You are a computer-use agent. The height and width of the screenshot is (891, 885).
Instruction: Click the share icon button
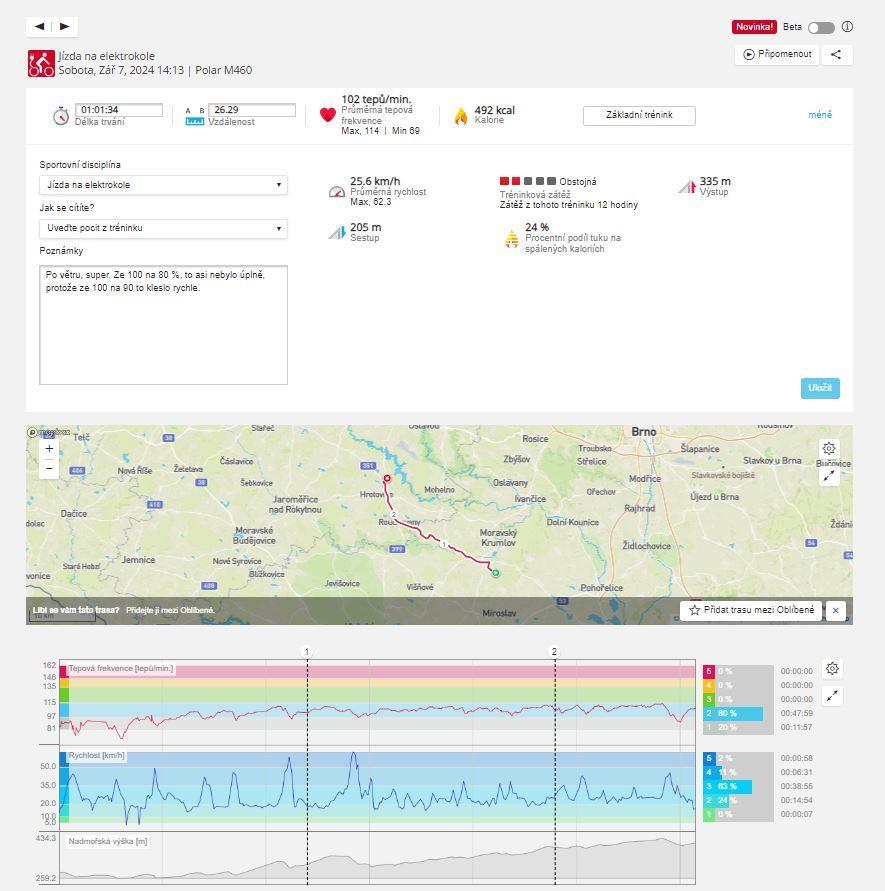point(837,55)
